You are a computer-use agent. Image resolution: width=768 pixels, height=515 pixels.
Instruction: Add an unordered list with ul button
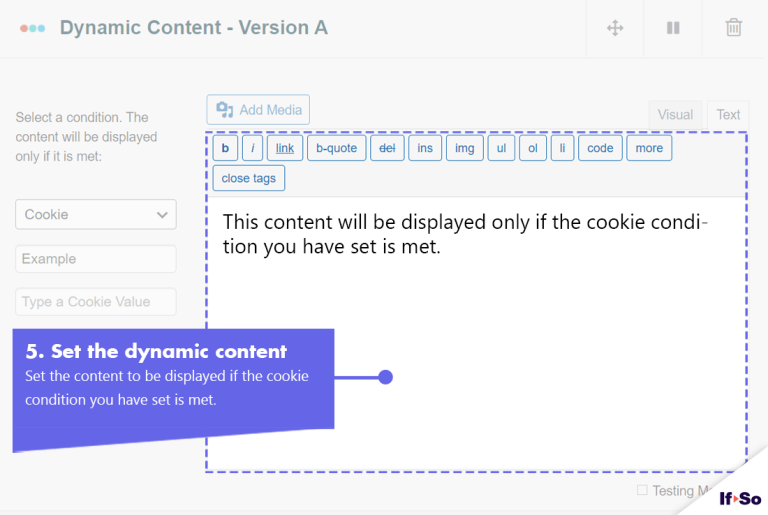point(501,148)
